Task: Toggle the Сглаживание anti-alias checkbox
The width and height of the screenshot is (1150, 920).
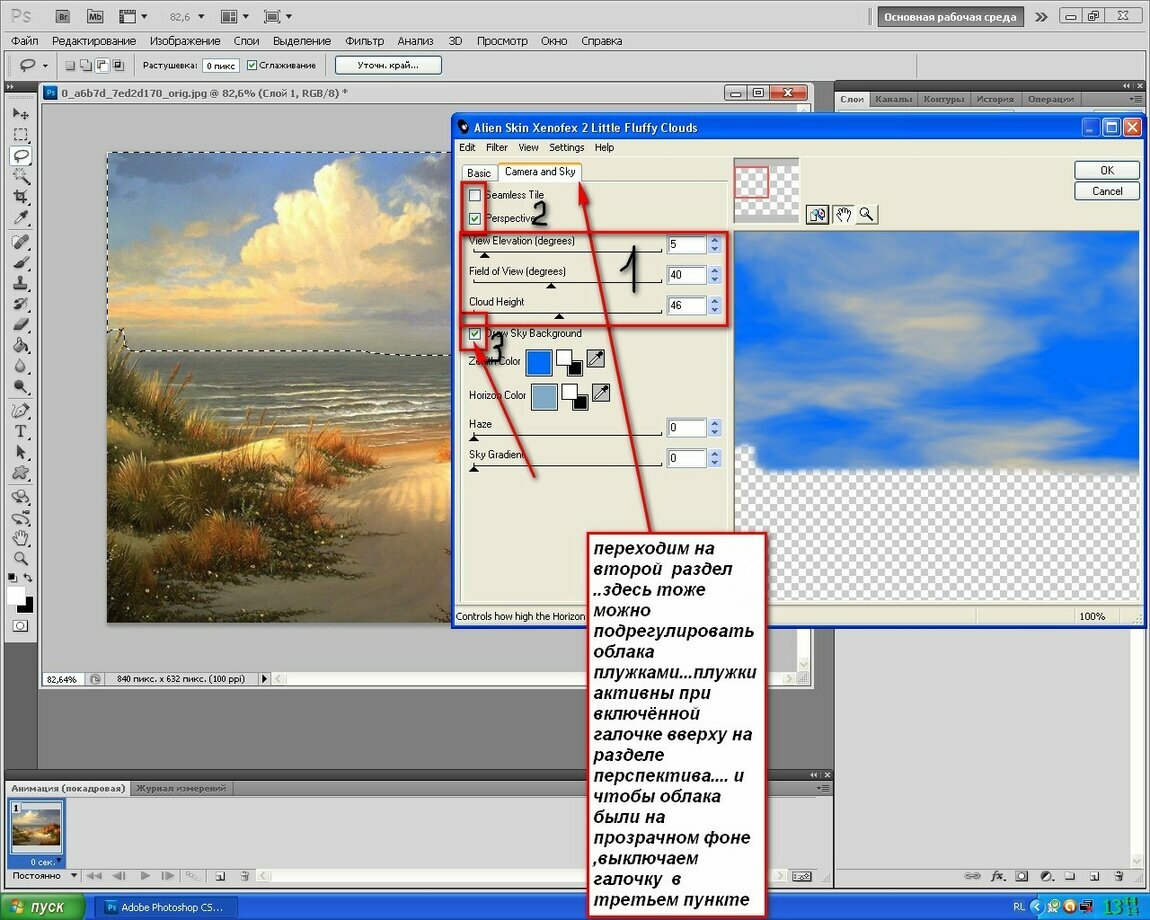Action: (x=252, y=65)
